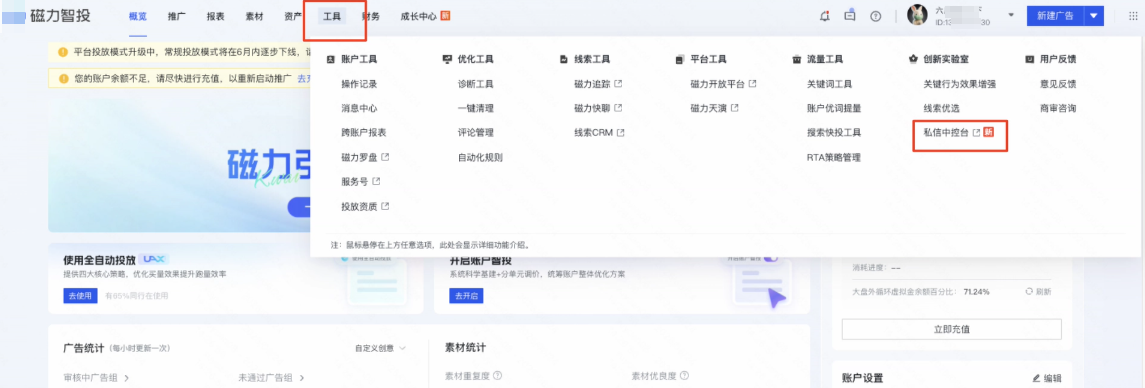Select RTA策略管理 in the tools menu

pos(834,157)
